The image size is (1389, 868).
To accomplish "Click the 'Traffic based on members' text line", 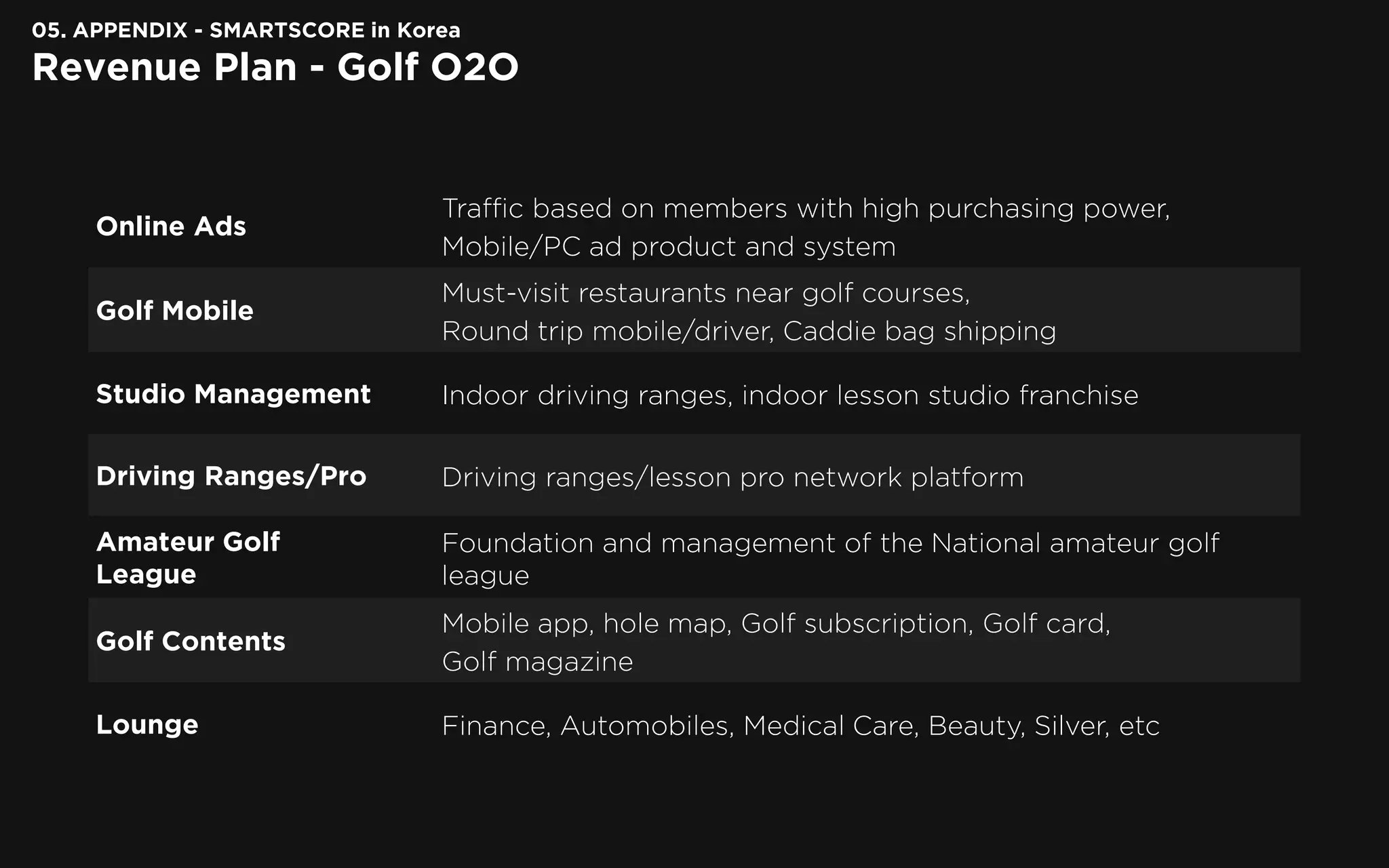I will [806, 208].
